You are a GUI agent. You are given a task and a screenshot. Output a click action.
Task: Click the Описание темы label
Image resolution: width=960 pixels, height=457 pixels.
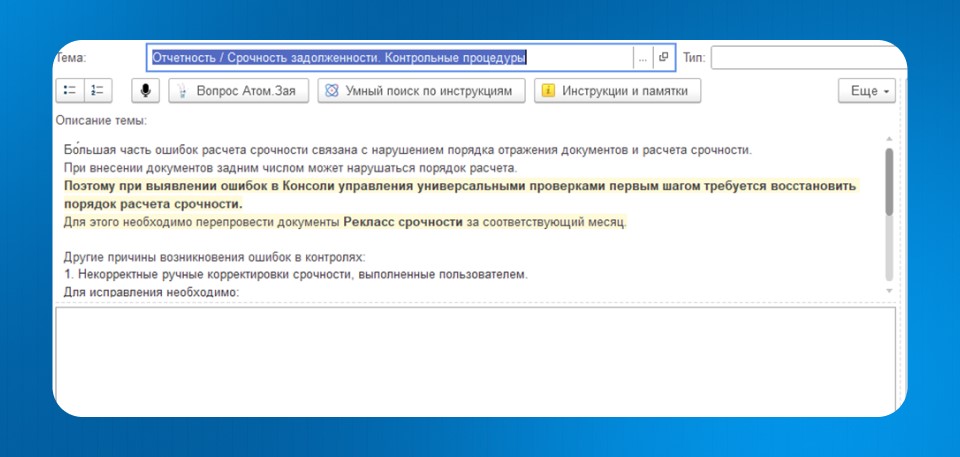101,121
